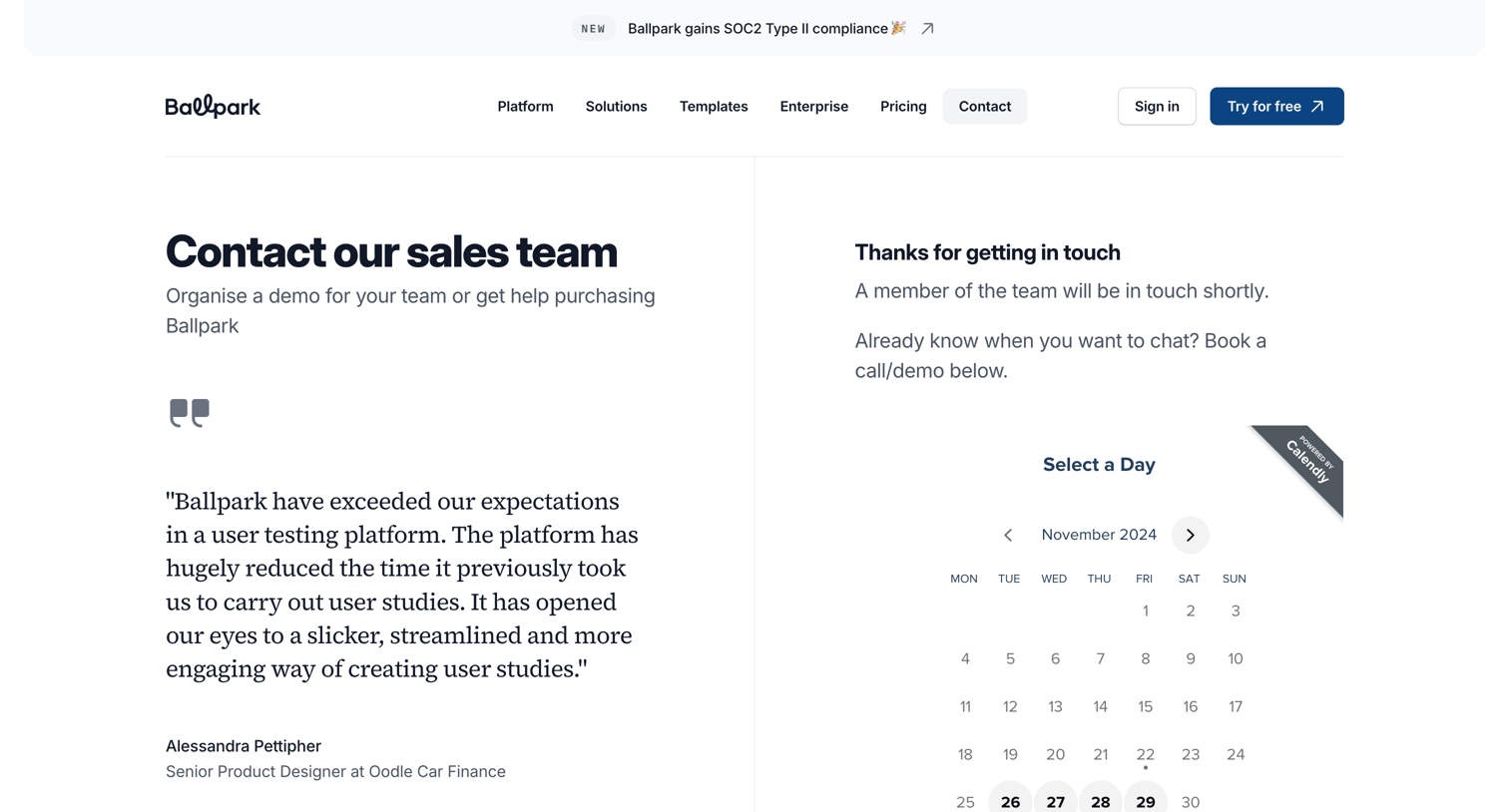Click the November 2024 month label
This screenshot has height=812, width=1509.
pos(1099,535)
